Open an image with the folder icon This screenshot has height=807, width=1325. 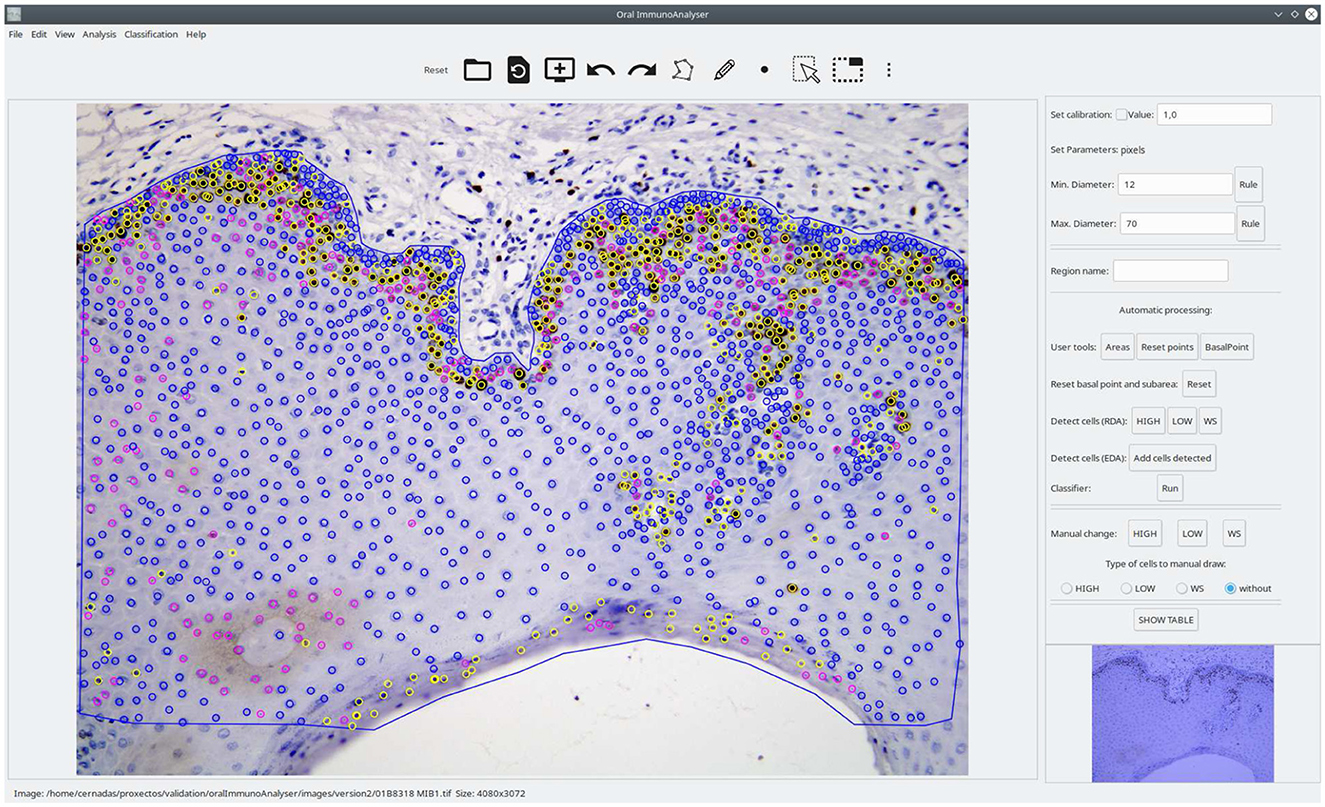click(x=477, y=70)
